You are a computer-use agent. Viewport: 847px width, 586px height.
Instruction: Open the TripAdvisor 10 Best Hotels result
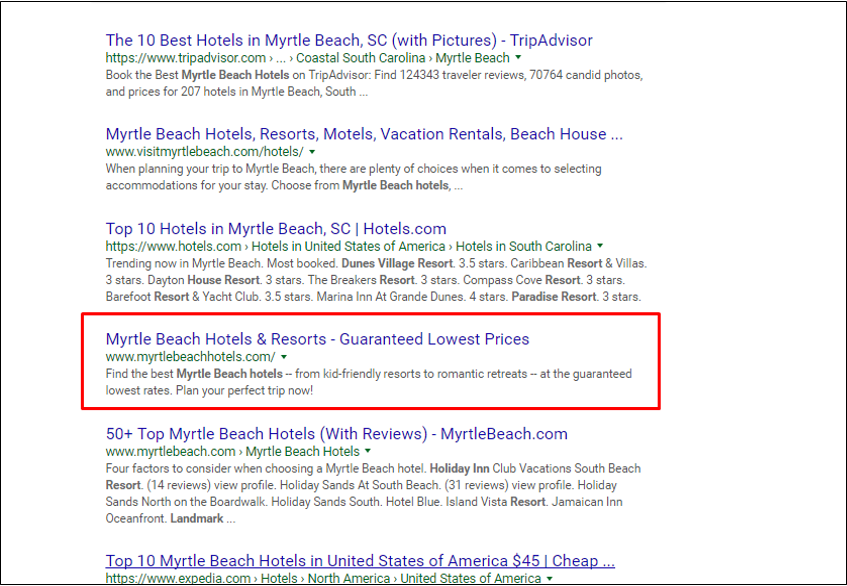349,41
